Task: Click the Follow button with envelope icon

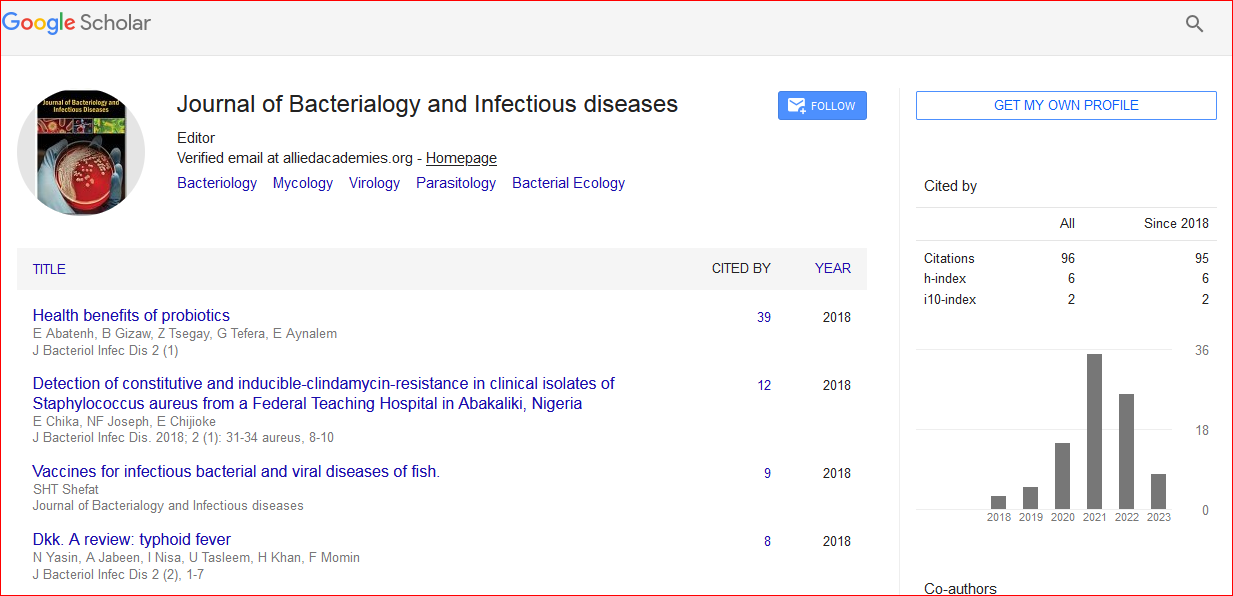Action: point(822,106)
